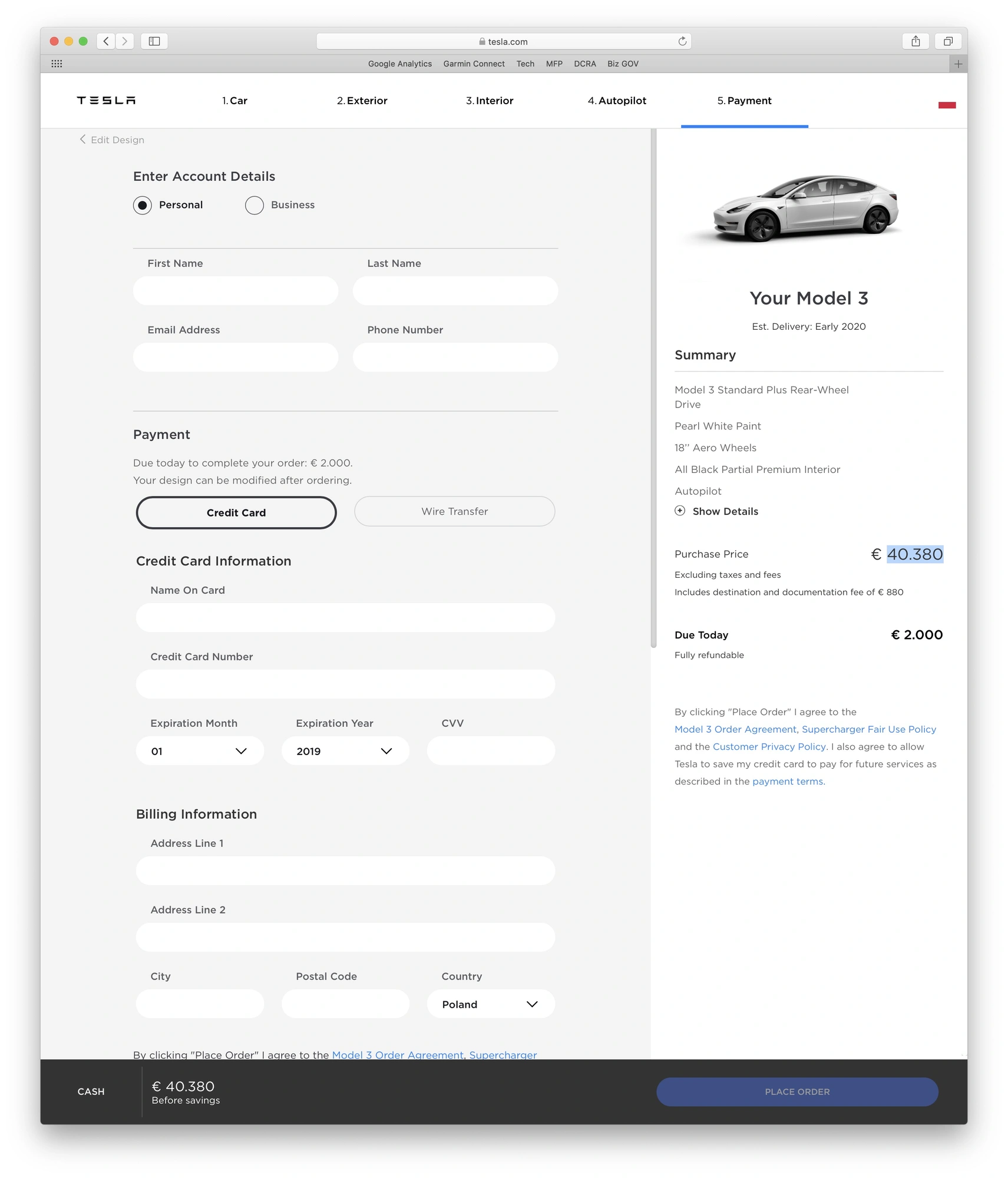Switch to the 4. Autopilot step
Image resolution: width=1008 pixels, height=1178 pixels.
point(617,101)
